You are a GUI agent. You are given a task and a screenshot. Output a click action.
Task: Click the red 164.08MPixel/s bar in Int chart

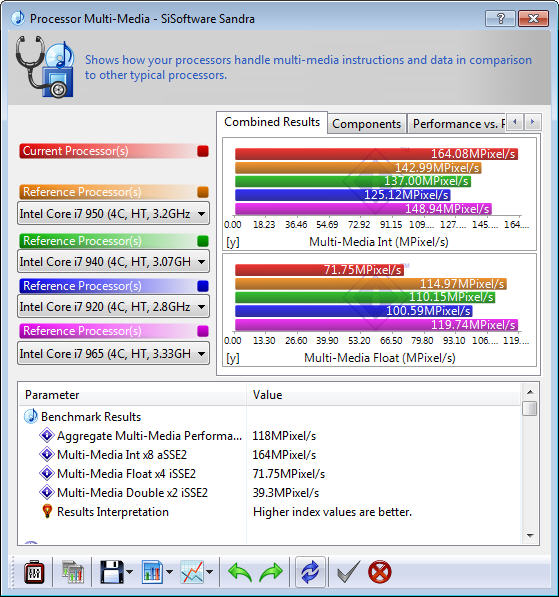pyautogui.click(x=376, y=154)
